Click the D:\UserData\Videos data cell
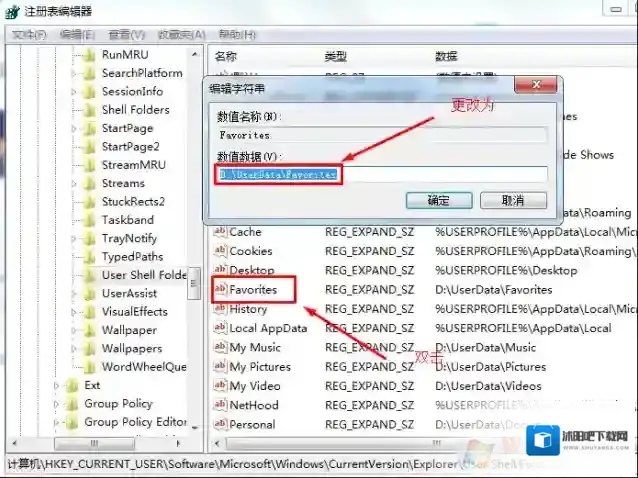 coord(488,386)
